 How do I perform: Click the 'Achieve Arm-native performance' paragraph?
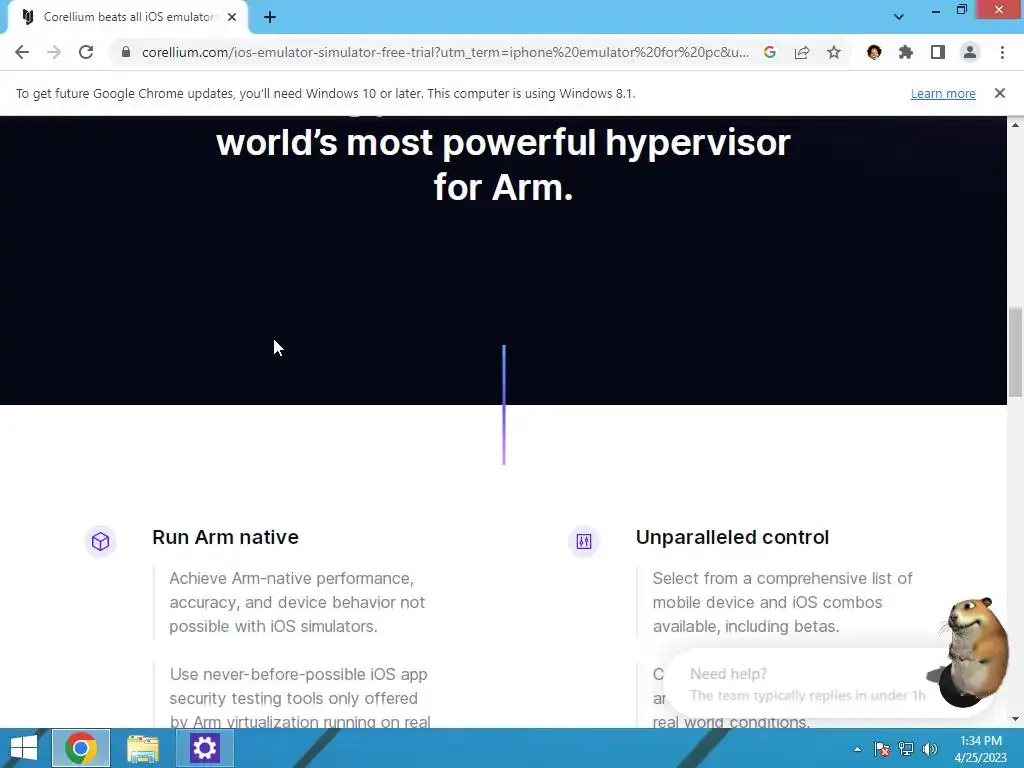click(297, 602)
